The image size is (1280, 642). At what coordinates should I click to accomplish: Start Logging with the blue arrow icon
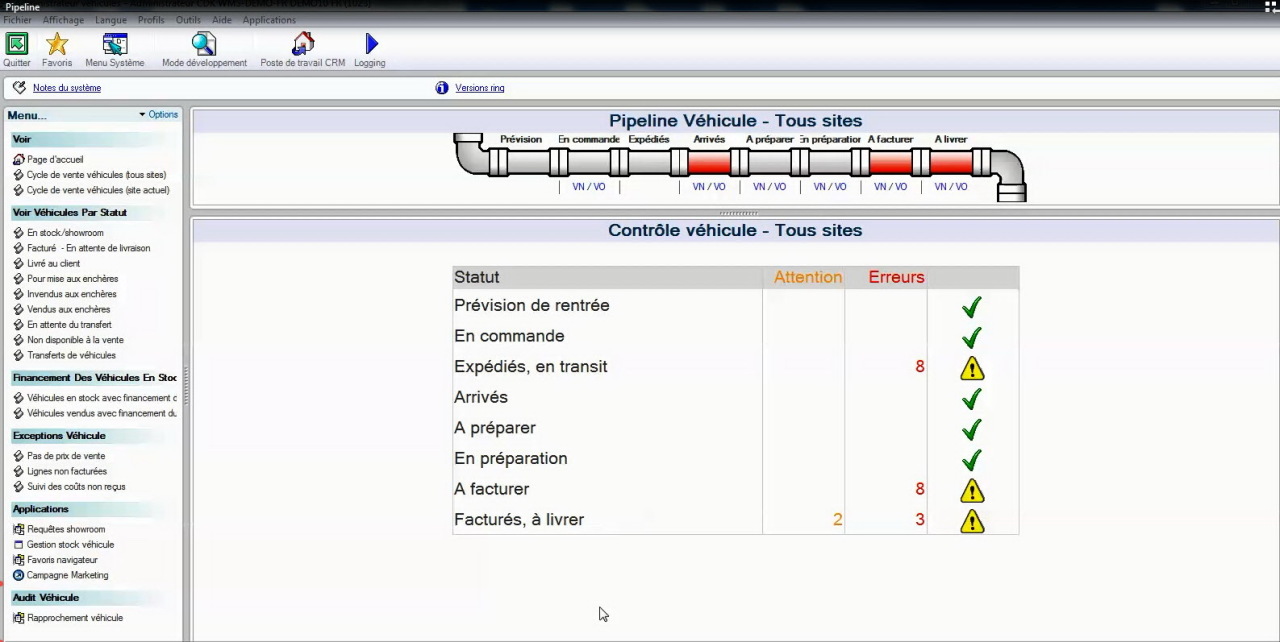tap(369, 43)
